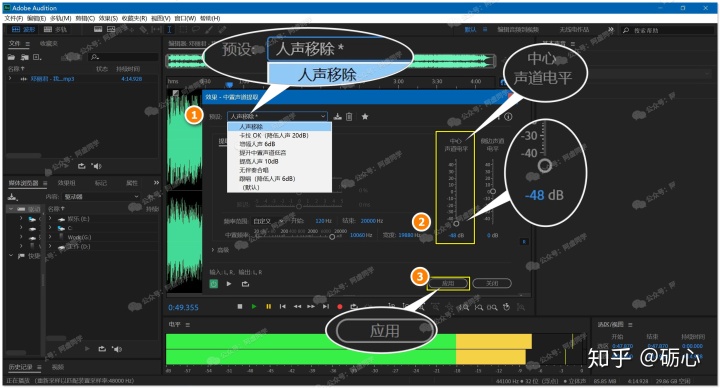Viewport: 720px width, 388px height.
Task: Open the 收藏夹(R) menu in menu bar
Action: (135, 18)
